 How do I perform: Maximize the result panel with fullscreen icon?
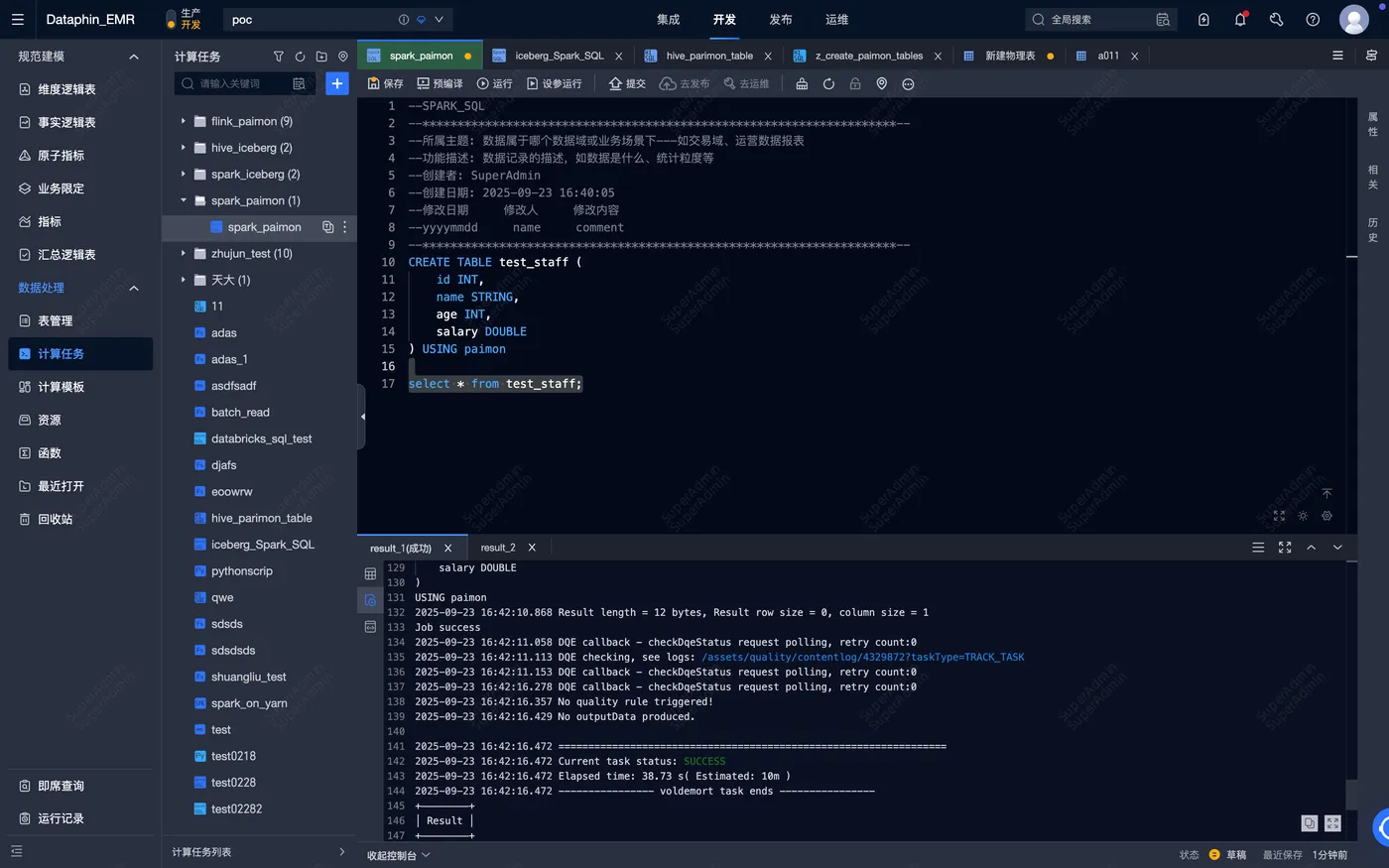(1285, 548)
